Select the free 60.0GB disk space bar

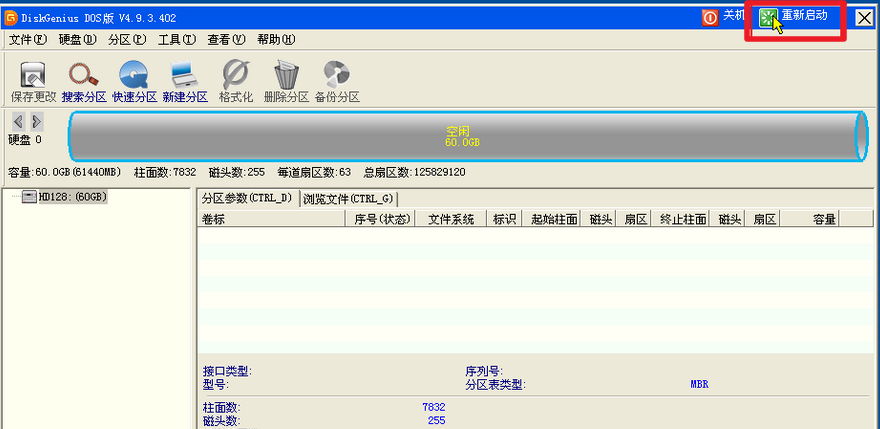click(468, 136)
